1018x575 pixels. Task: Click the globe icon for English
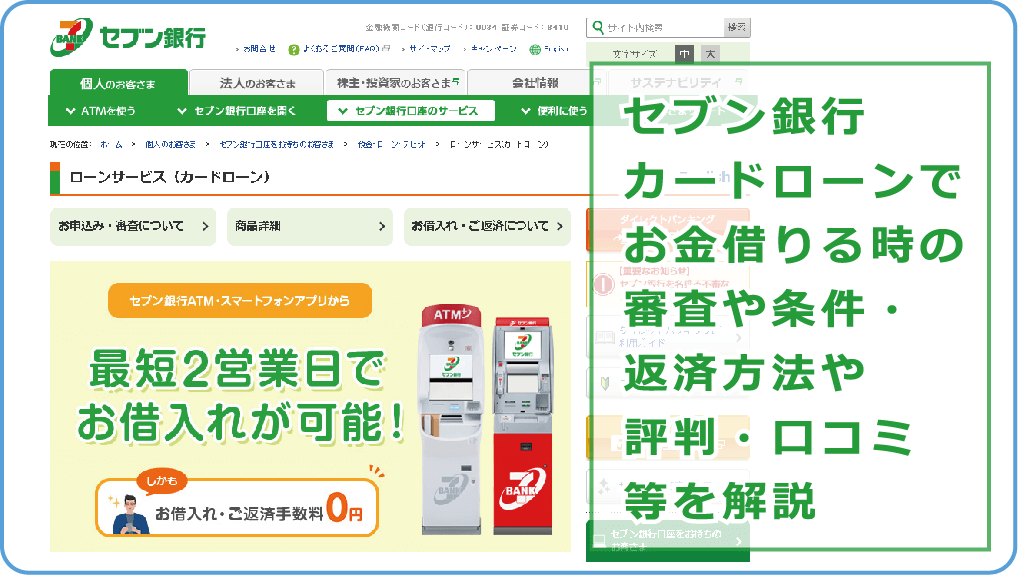click(535, 49)
